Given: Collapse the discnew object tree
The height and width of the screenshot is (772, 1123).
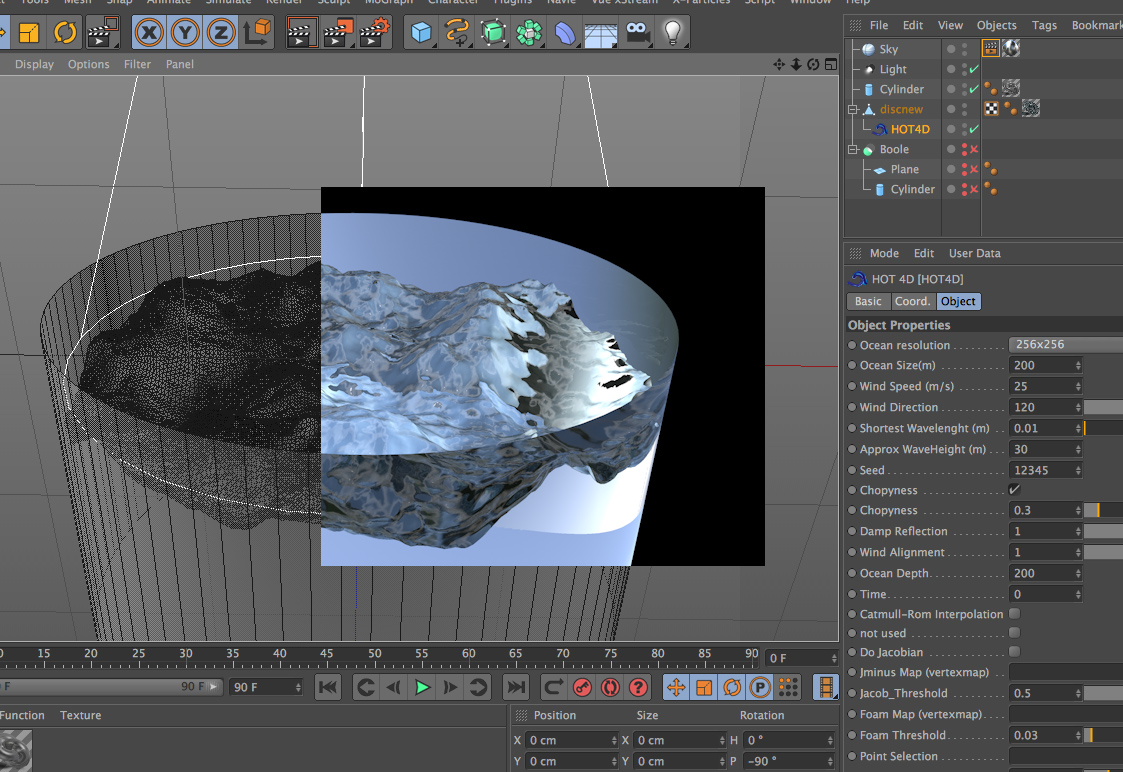Looking at the screenshot, I should [853, 110].
